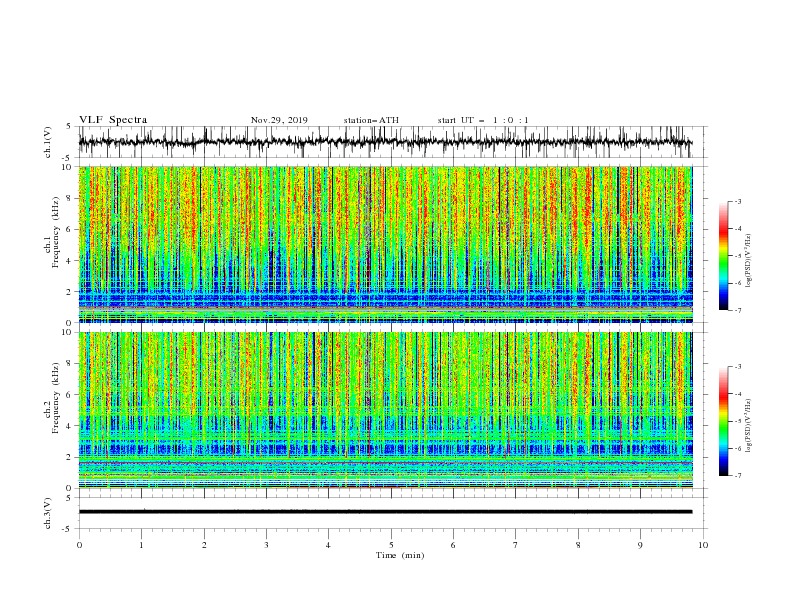Click the time axis tick label "1"
Viewport: 792px width, 612px height.
[141, 545]
